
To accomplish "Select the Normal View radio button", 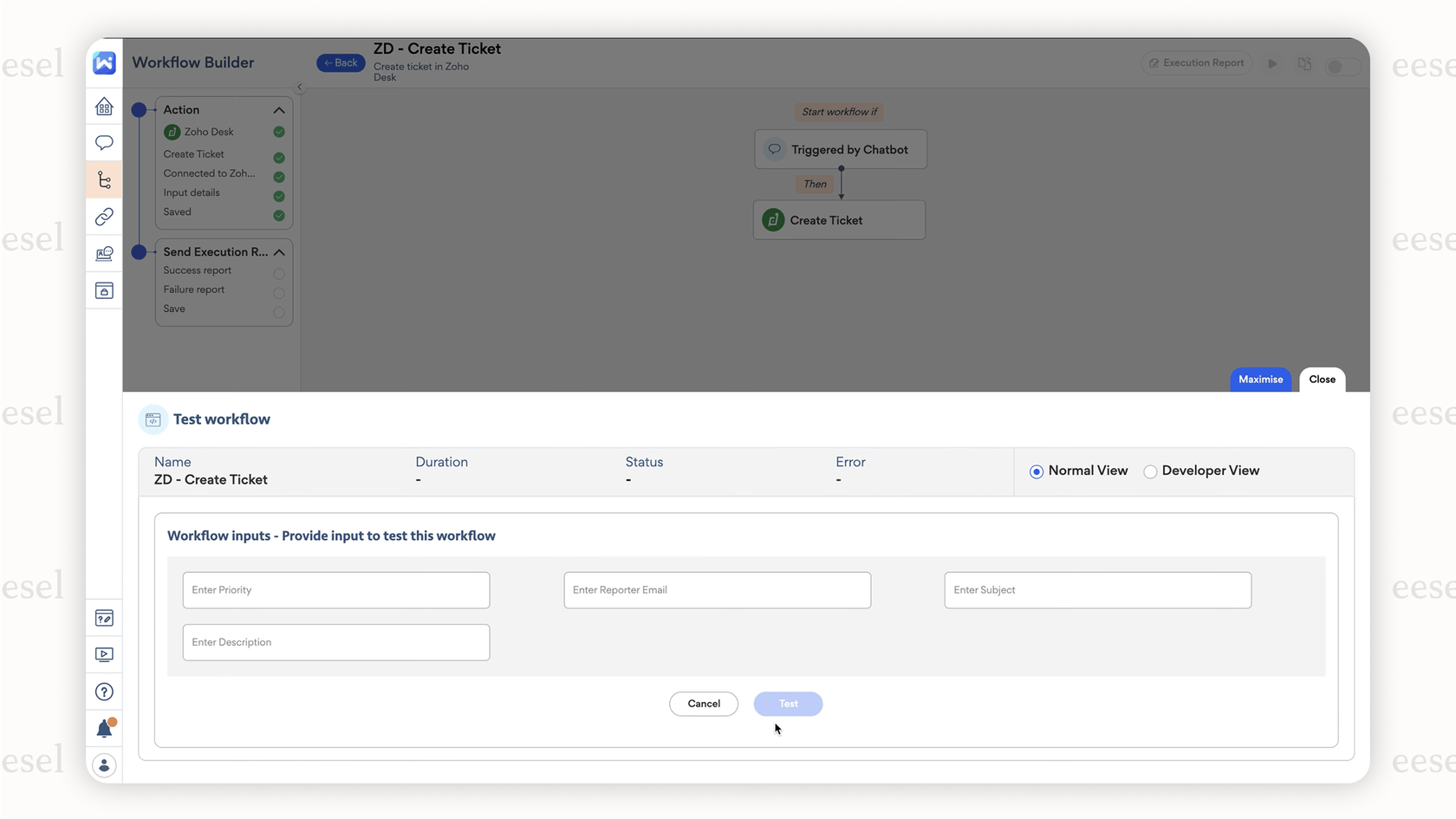I will coord(1036,471).
